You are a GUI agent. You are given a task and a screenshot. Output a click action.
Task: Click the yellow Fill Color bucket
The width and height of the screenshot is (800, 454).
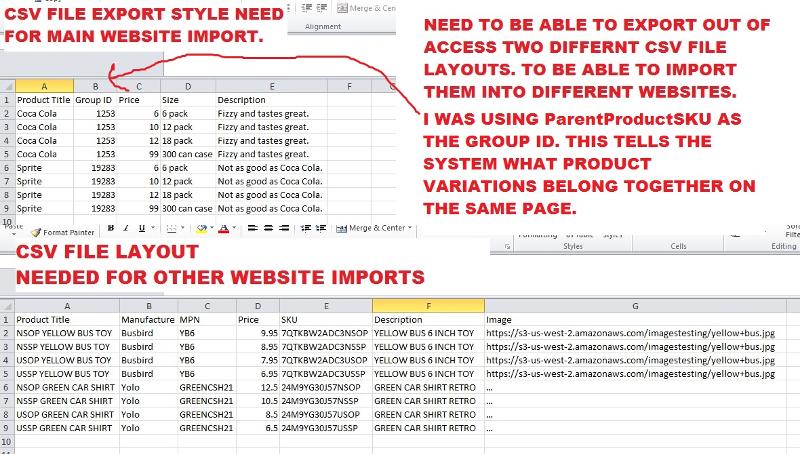pos(201,229)
